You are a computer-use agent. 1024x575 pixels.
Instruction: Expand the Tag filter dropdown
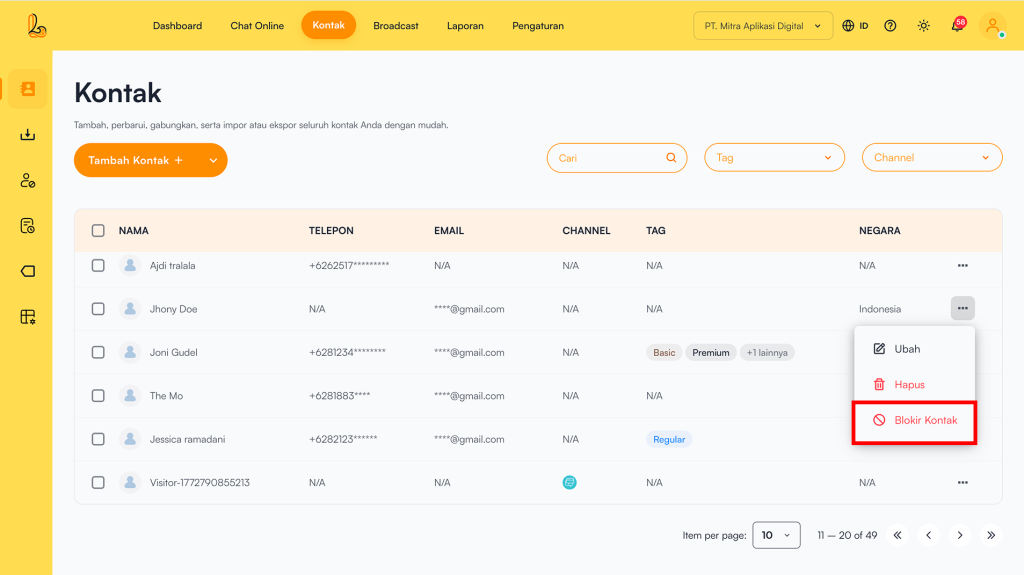[x=775, y=158]
